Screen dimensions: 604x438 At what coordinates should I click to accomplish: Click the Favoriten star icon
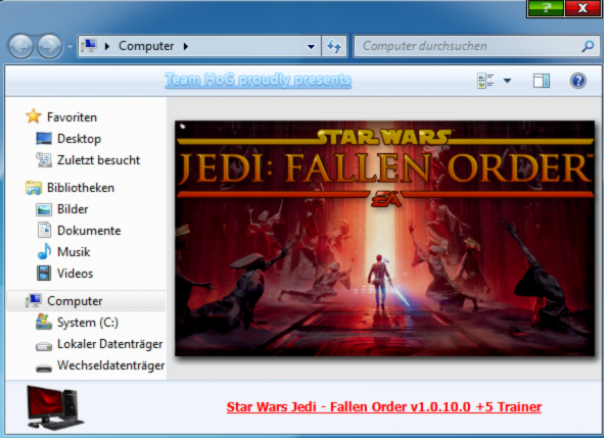34,116
